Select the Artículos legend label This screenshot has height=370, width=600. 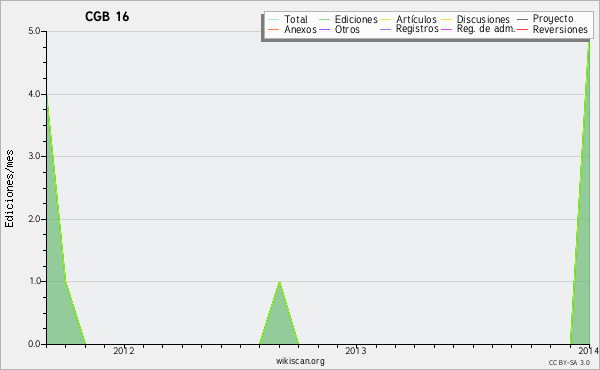click(416, 19)
